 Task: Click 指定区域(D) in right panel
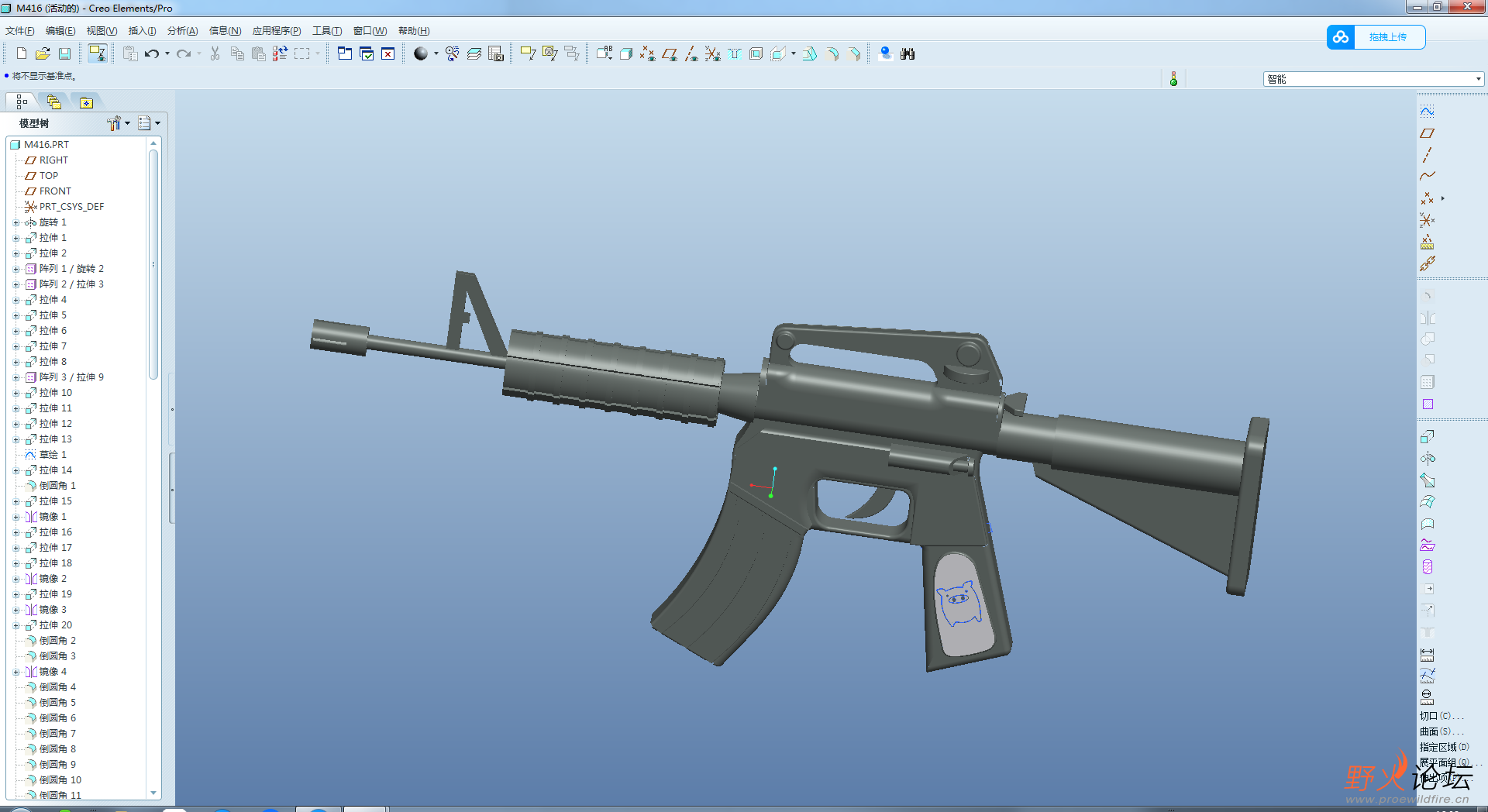point(1444,748)
